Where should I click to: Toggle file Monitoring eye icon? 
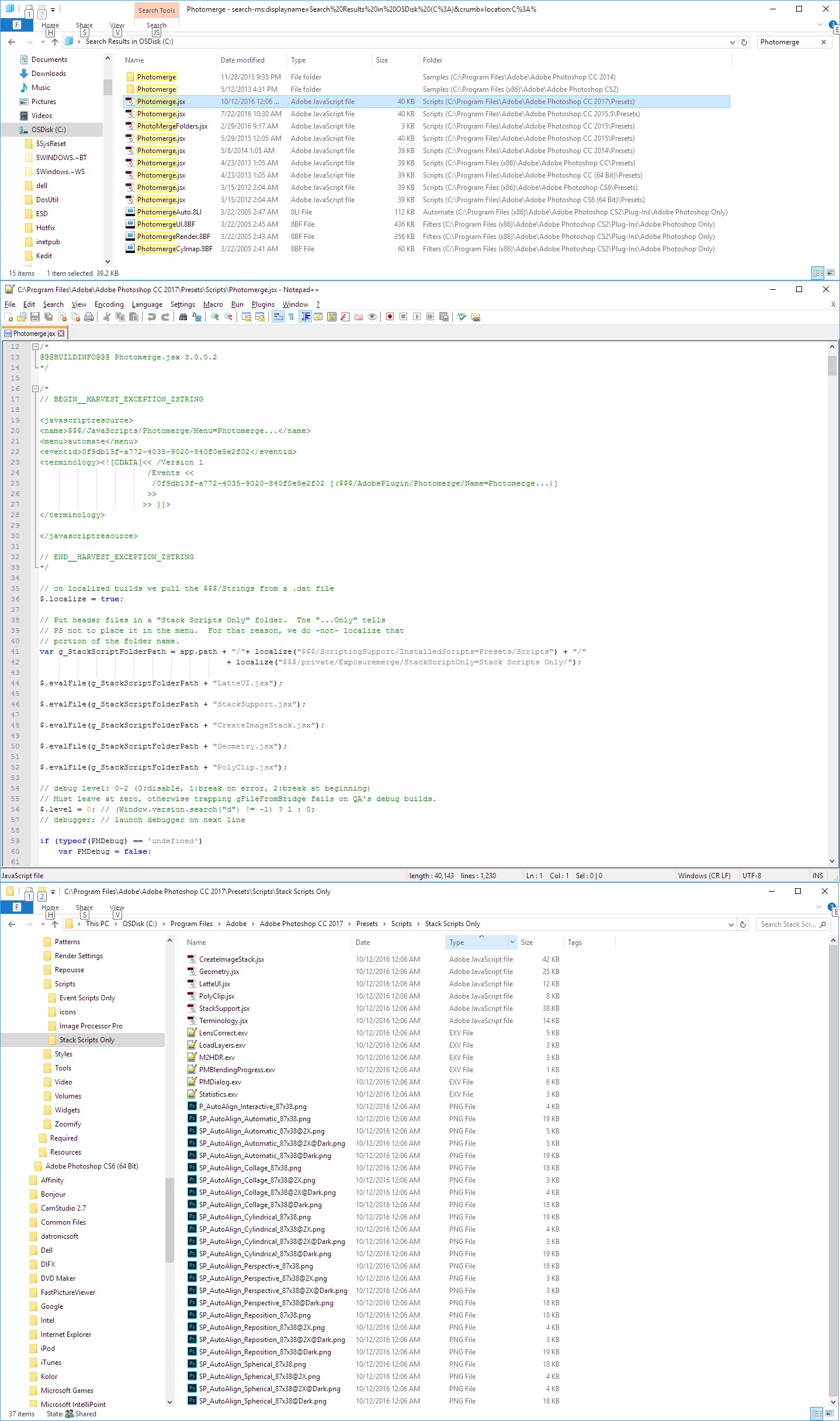(x=372, y=317)
